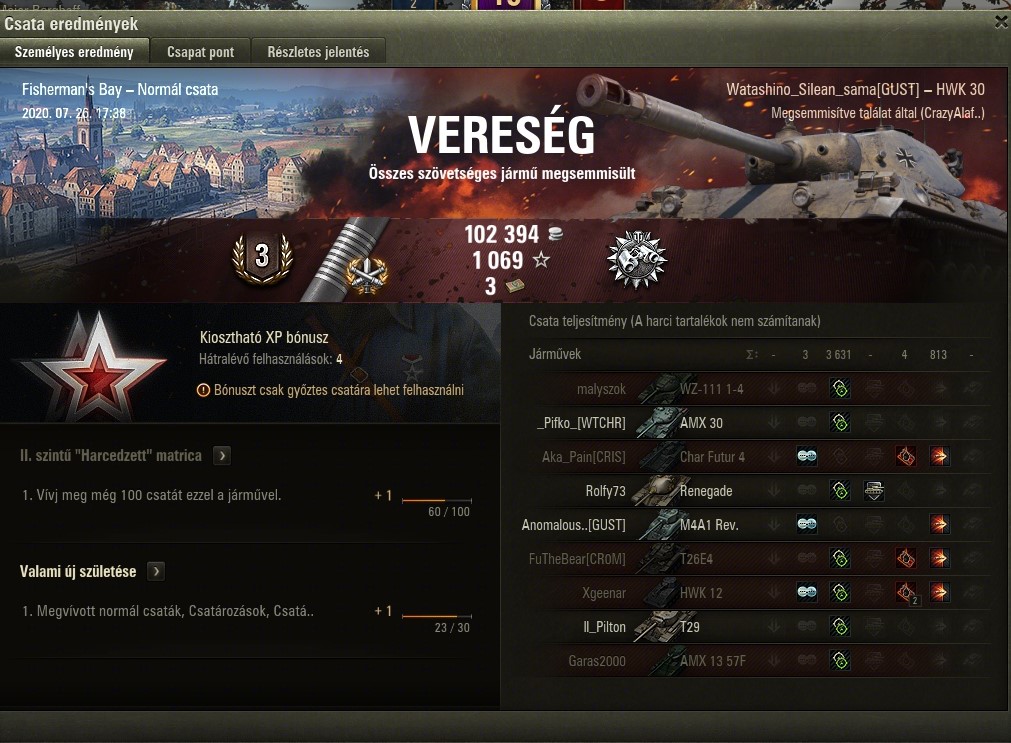This screenshot has width=1011, height=743.
Task: Click the experience star icon beside 1 069
Action: point(541,260)
